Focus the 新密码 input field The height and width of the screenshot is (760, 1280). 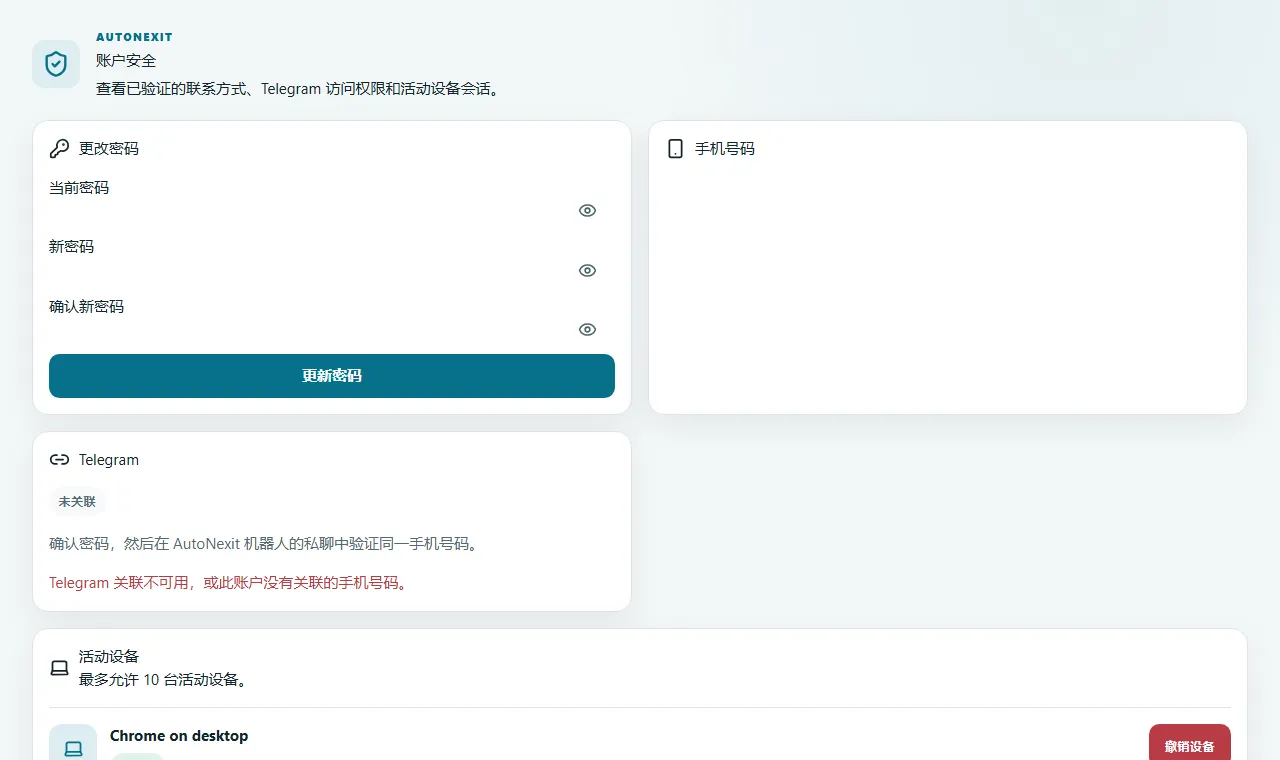(x=332, y=271)
